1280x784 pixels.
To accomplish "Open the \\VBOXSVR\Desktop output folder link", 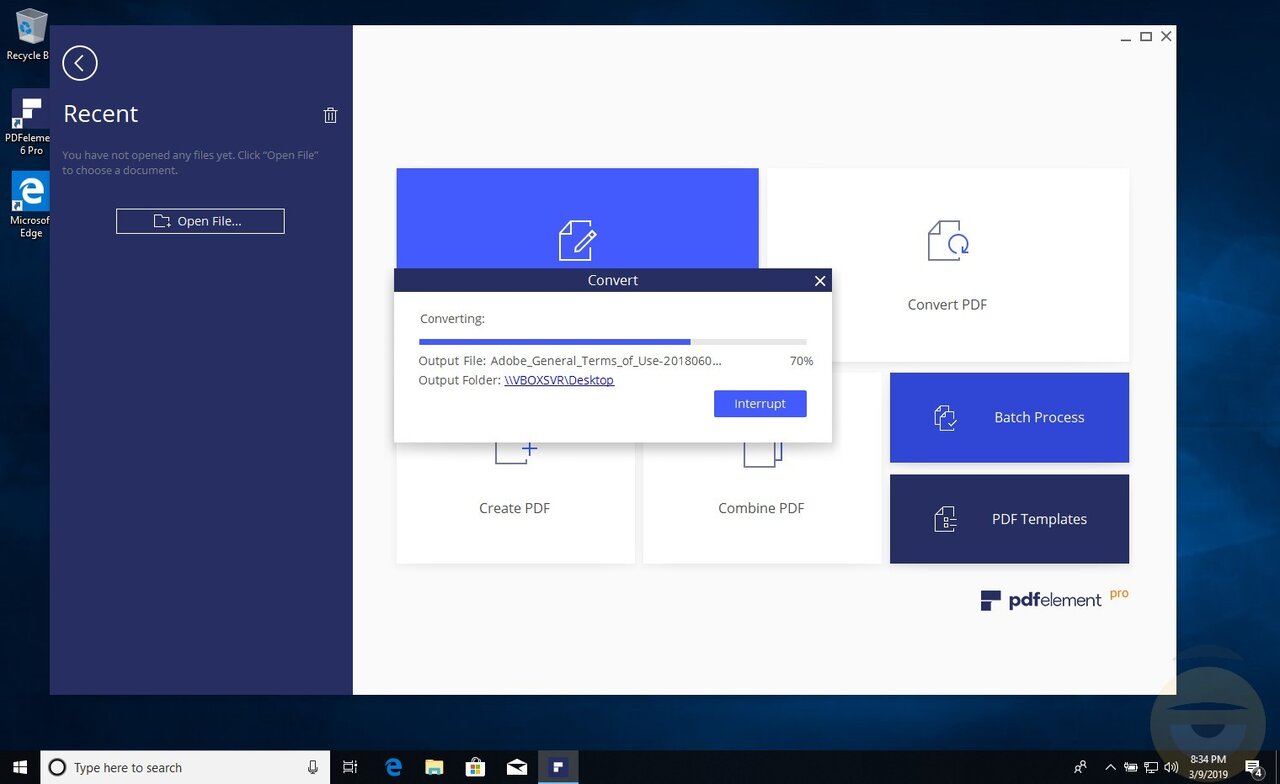I will 559,380.
